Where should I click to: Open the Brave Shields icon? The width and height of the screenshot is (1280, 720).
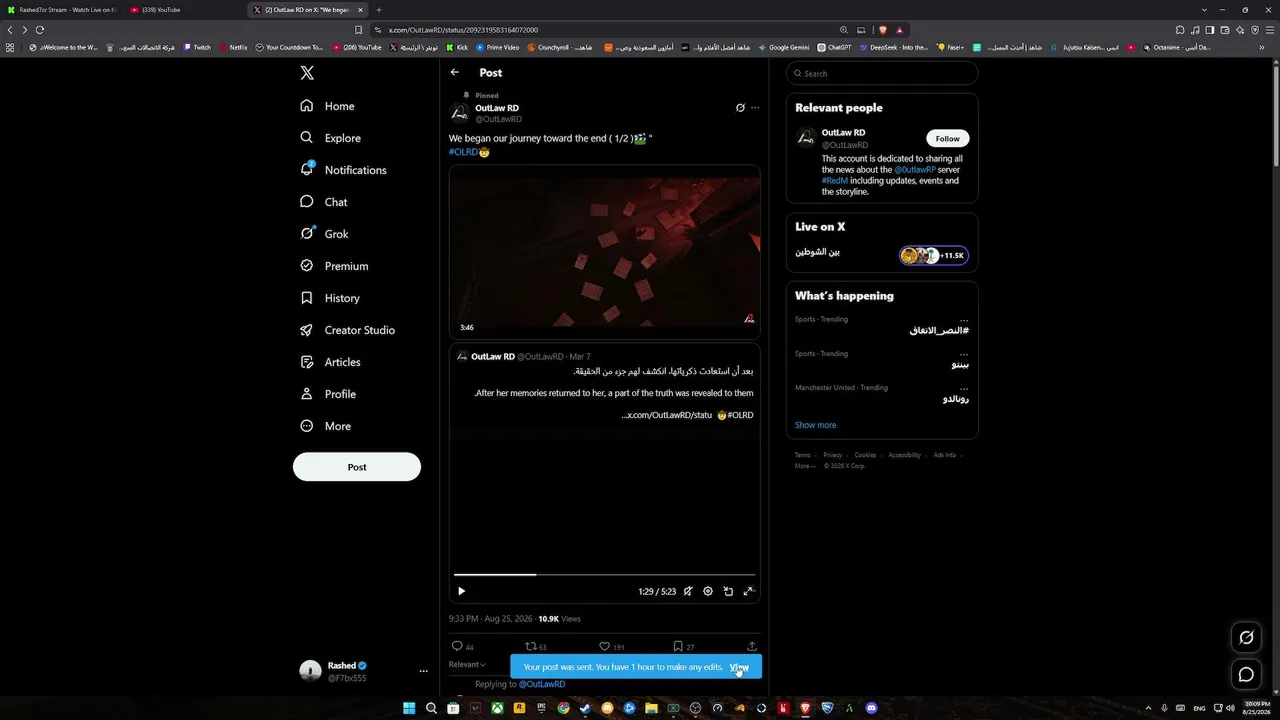[883, 30]
